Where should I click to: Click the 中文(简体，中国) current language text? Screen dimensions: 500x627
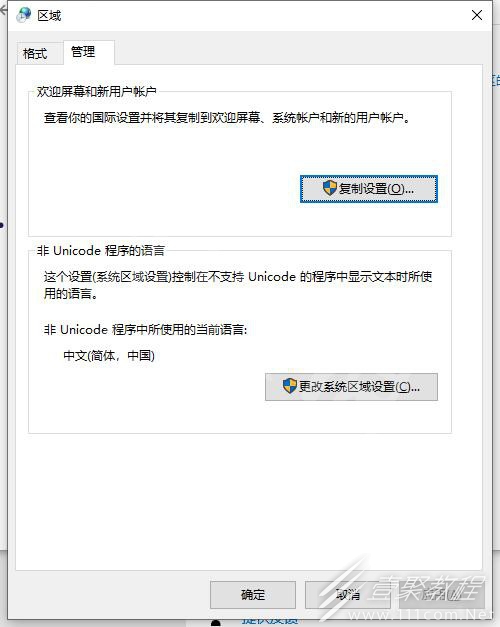pos(109,355)
